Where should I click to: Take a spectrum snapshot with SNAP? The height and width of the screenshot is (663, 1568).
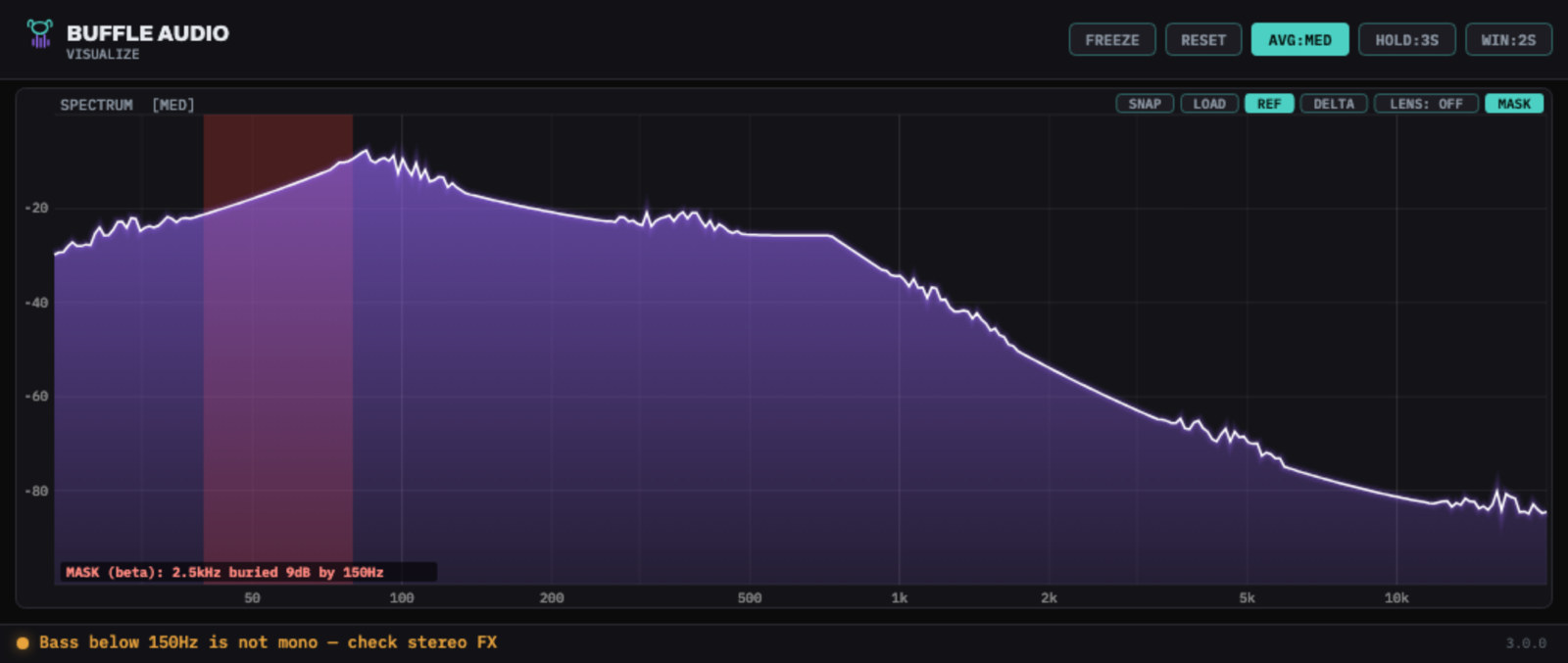coord(1145,104)
